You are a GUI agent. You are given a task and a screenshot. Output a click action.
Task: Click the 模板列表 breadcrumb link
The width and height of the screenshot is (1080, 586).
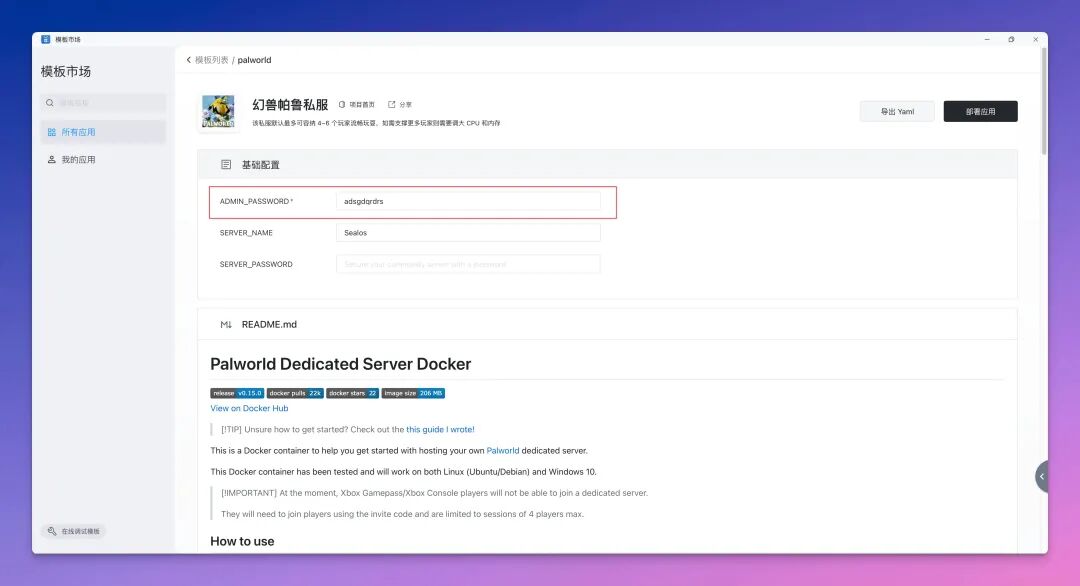(211, 60)
